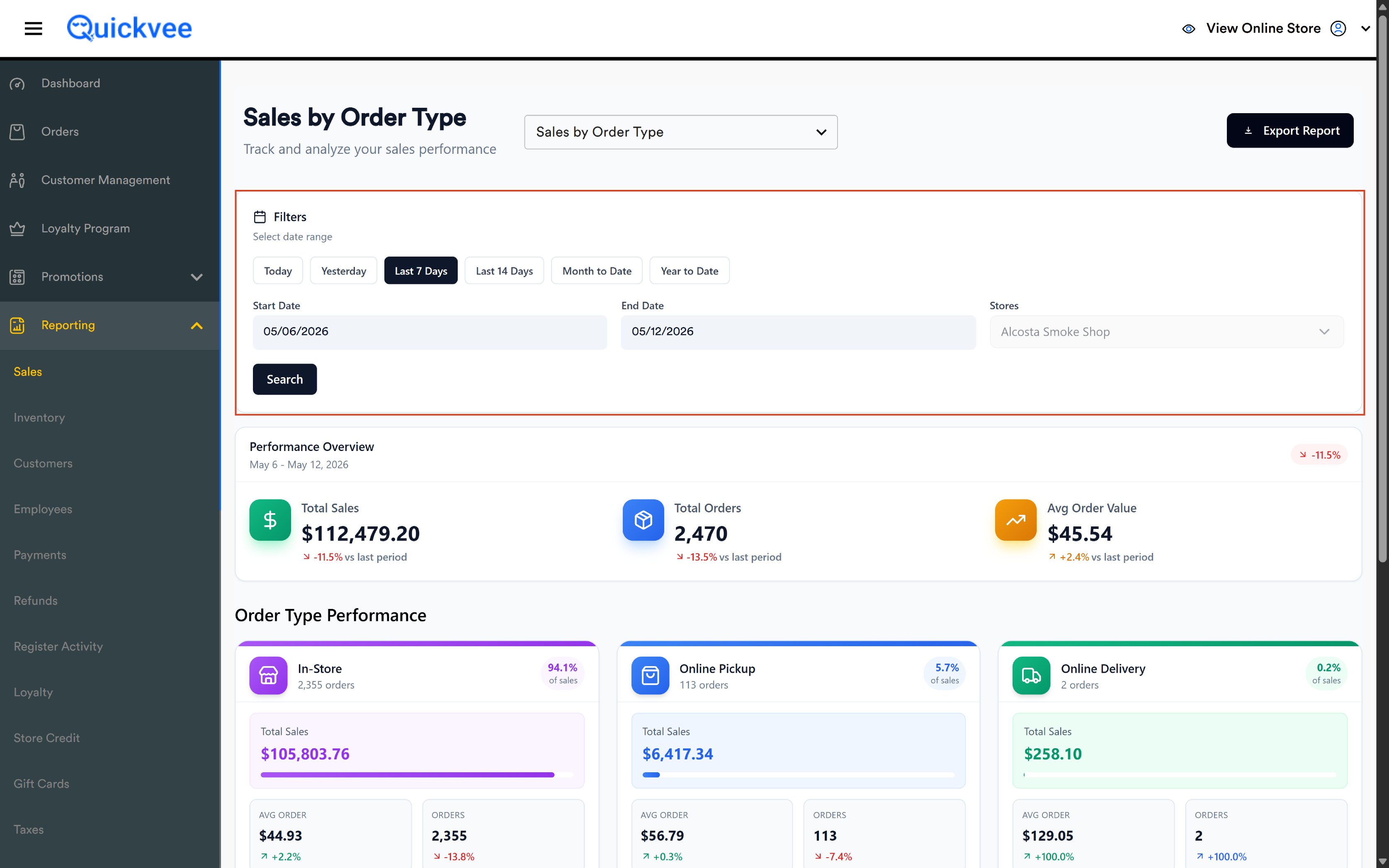
Task: Click the Customer Management people icon
Action: click(x=17, y=180)
